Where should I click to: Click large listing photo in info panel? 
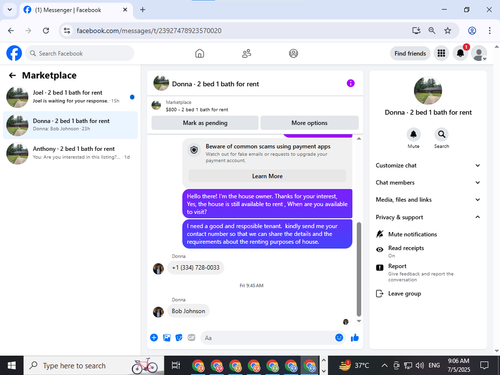point(428,91)
